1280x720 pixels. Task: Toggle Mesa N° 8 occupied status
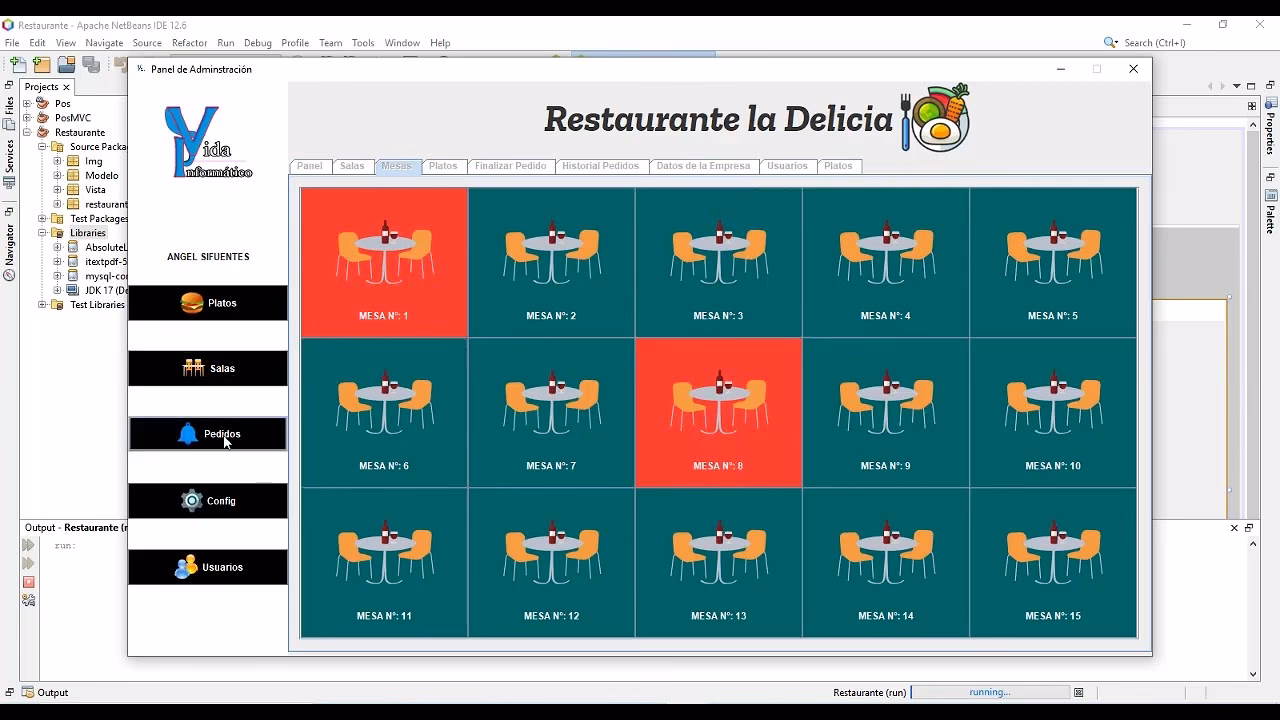718,412
